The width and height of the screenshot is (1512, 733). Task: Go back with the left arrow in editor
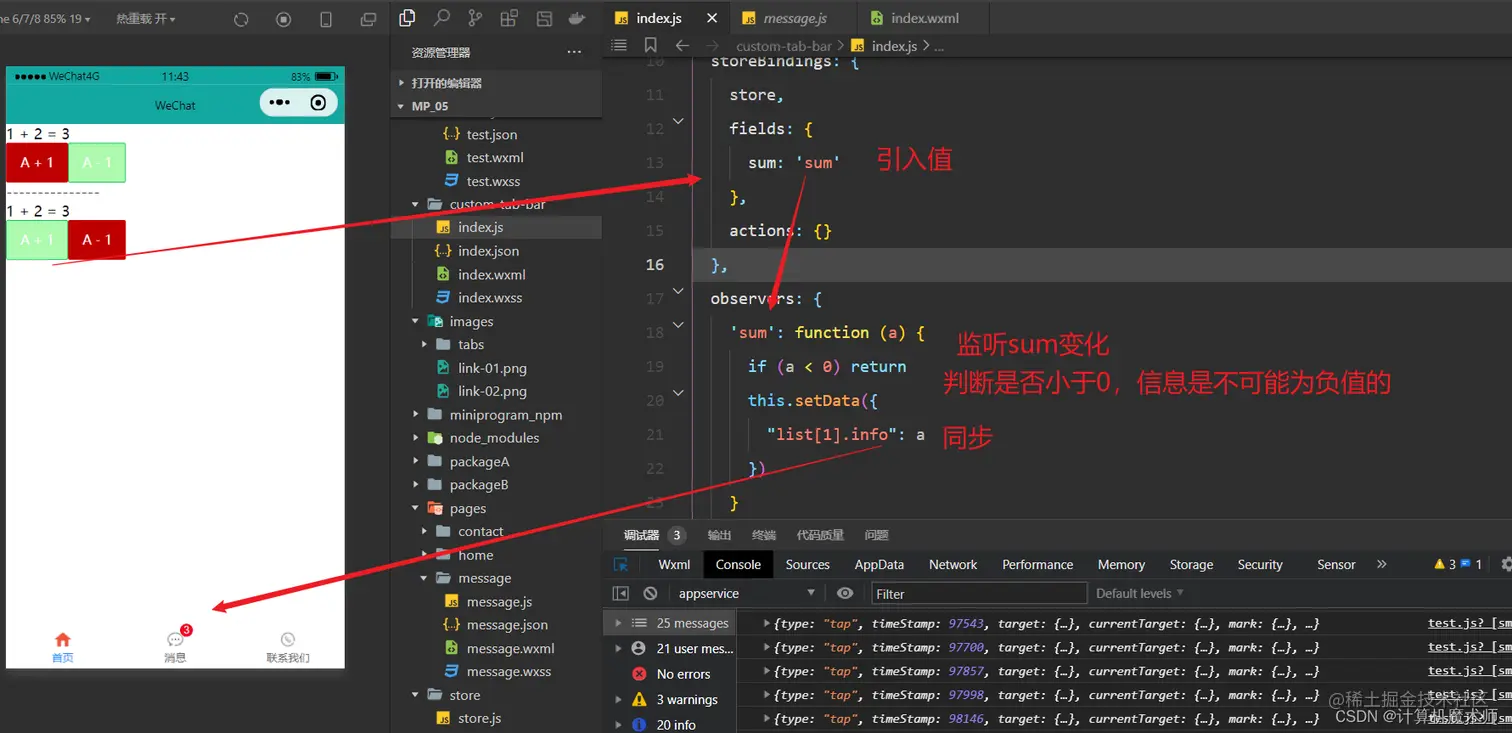(x=682, y=45)
